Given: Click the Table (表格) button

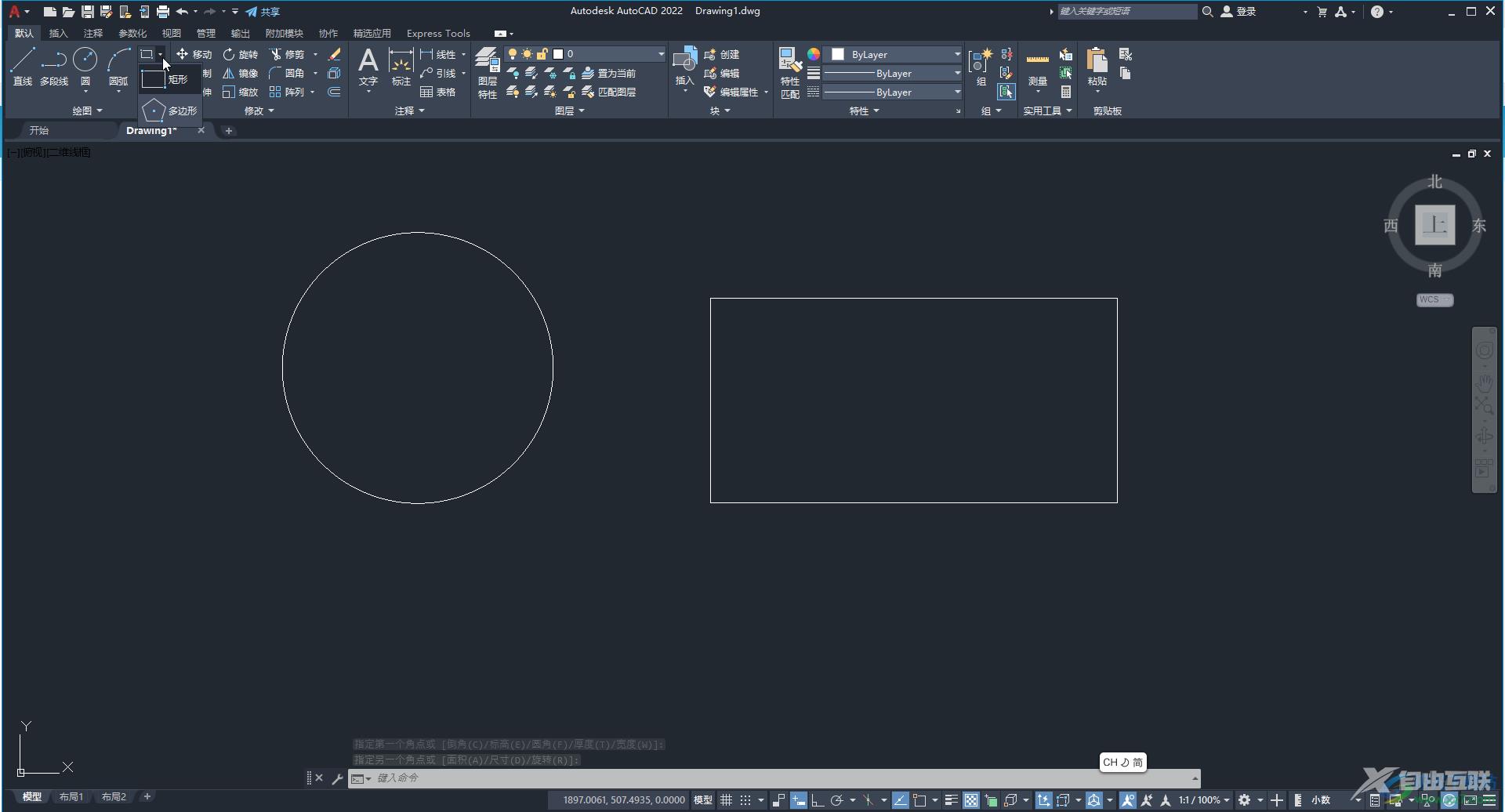Looking at the screenshot, I should click(x=438, y=92).
